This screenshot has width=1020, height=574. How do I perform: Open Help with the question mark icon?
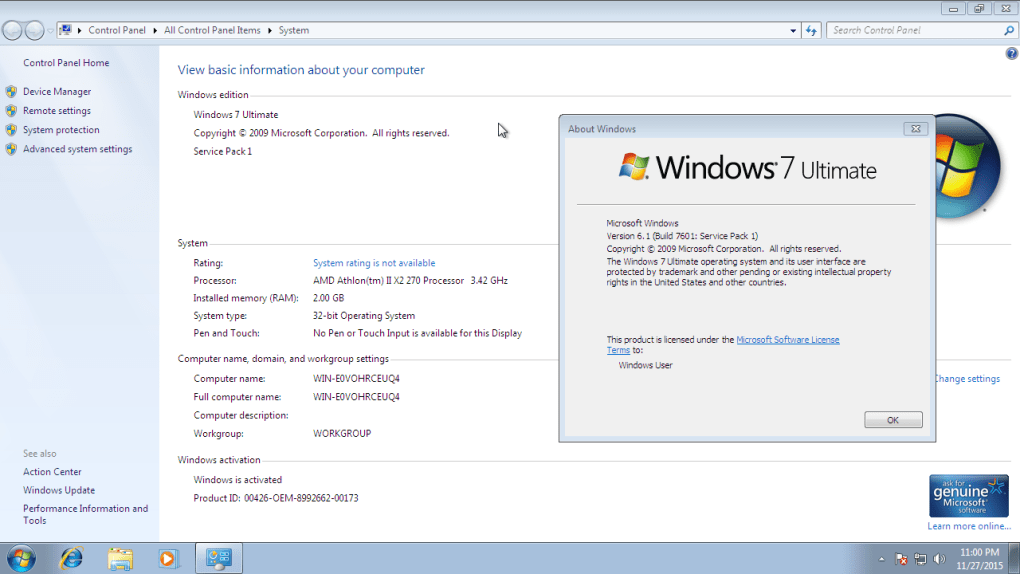pyautogui.click(x=1012, y=54)
